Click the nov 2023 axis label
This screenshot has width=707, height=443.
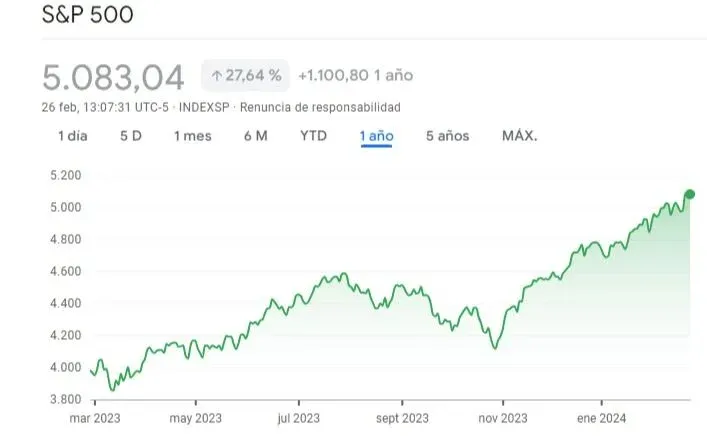pos(500,419)
